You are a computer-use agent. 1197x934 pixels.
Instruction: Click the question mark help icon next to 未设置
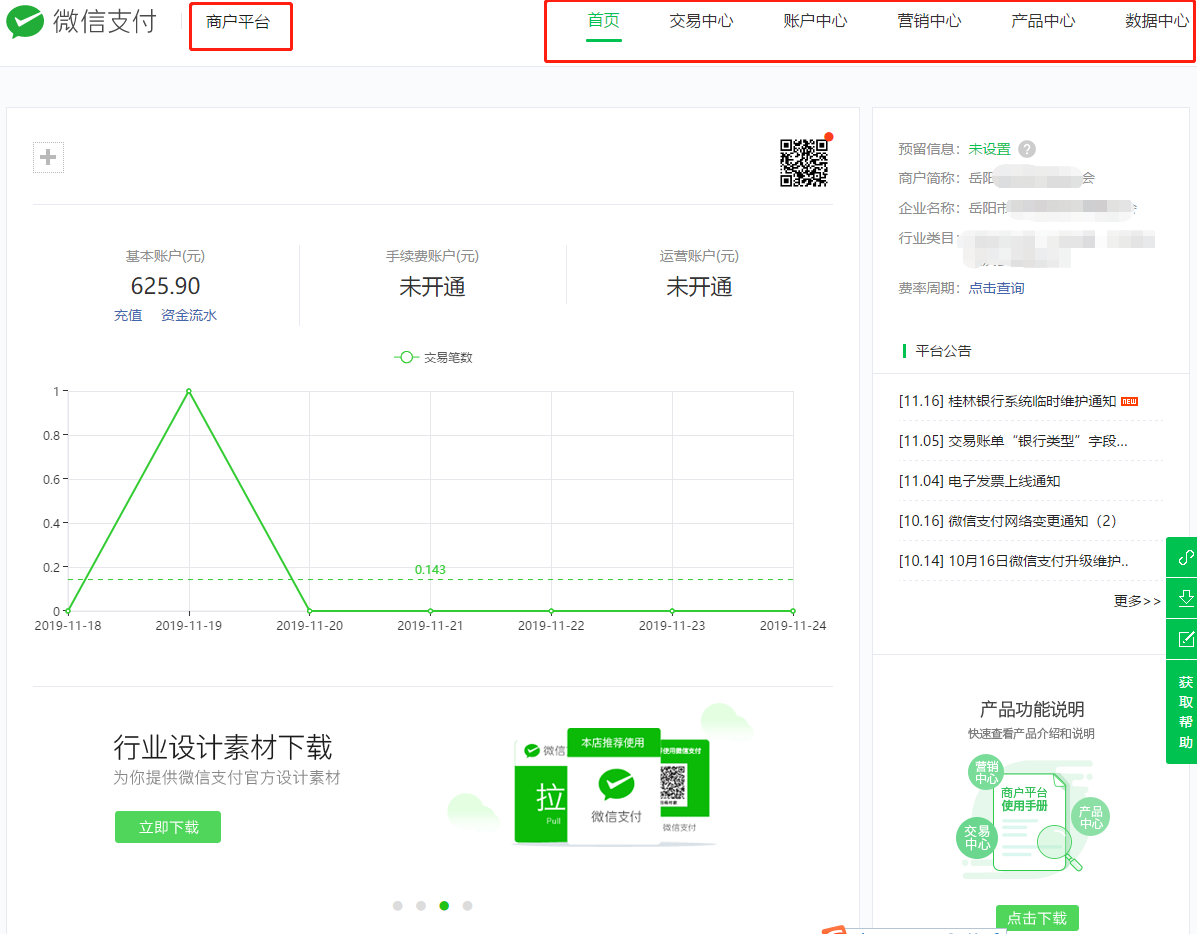pyautogui.click(x=1028, y=149)
